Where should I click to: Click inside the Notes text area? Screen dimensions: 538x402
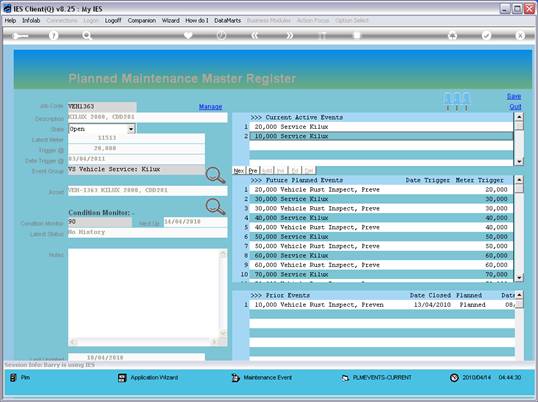(144, 294)
